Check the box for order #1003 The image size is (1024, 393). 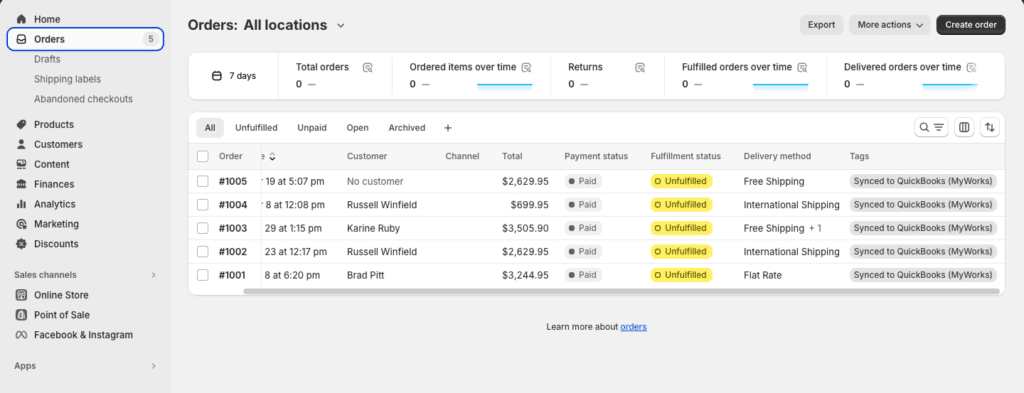pos(203,228)
